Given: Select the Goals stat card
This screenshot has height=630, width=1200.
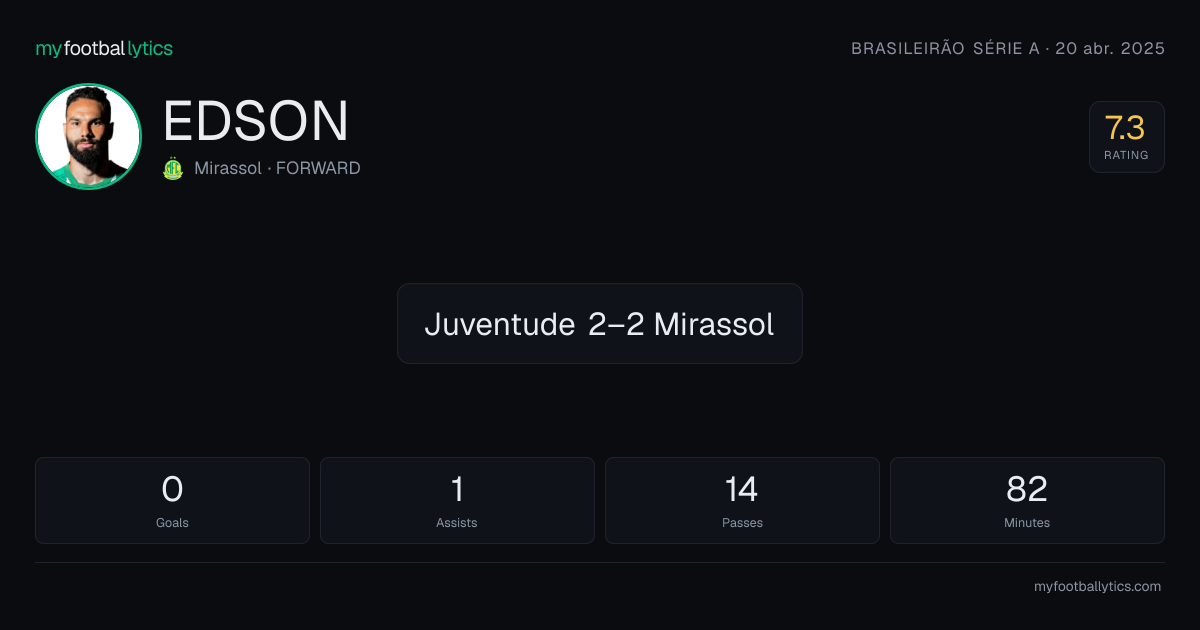Looking at the screenshot, I should pos(172,500).
